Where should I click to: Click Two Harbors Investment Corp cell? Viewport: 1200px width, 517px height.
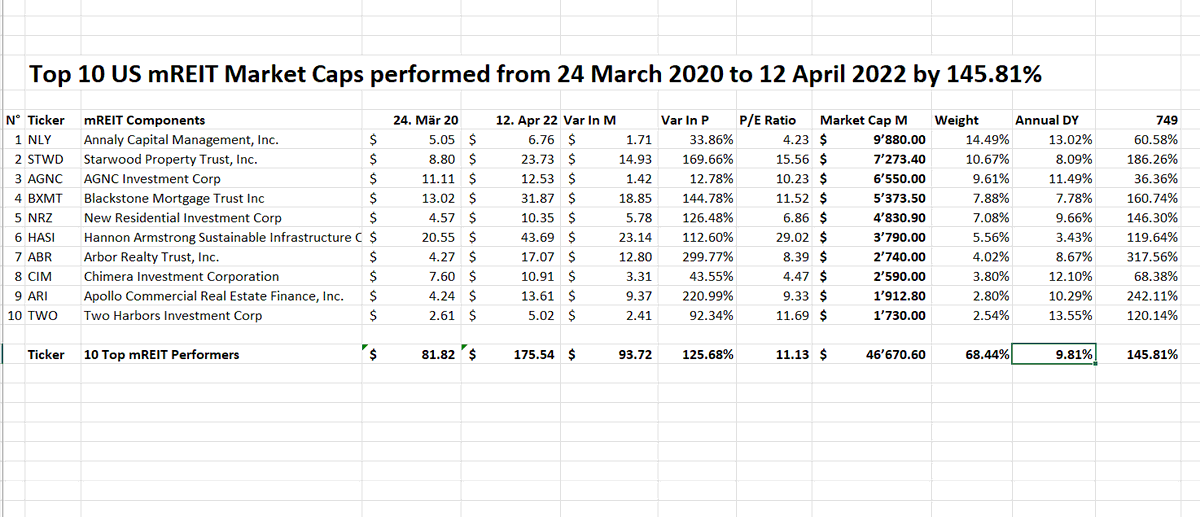173,315
